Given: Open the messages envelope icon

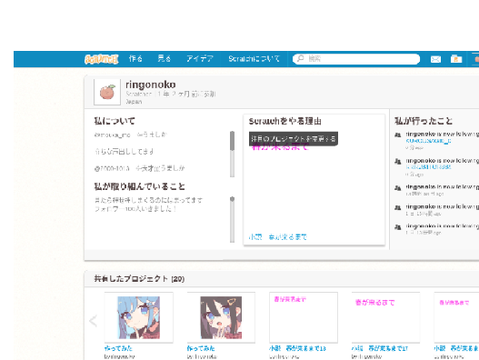Looking at the screenshot, I should (436, 59).
